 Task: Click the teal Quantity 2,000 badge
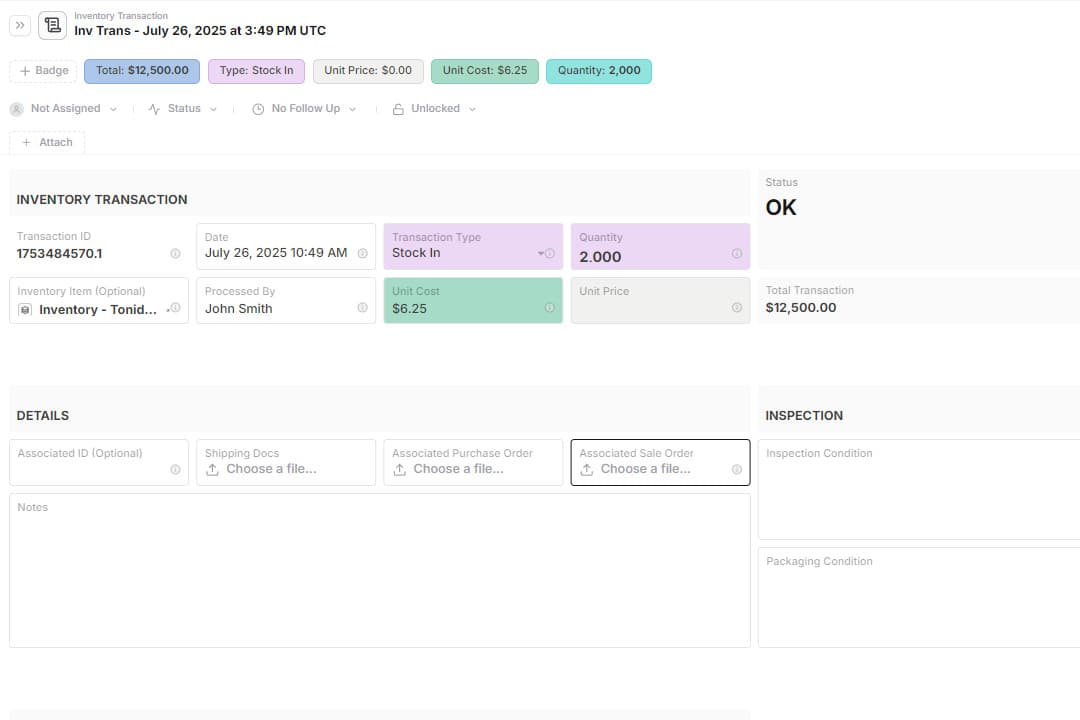coord(599,71)
